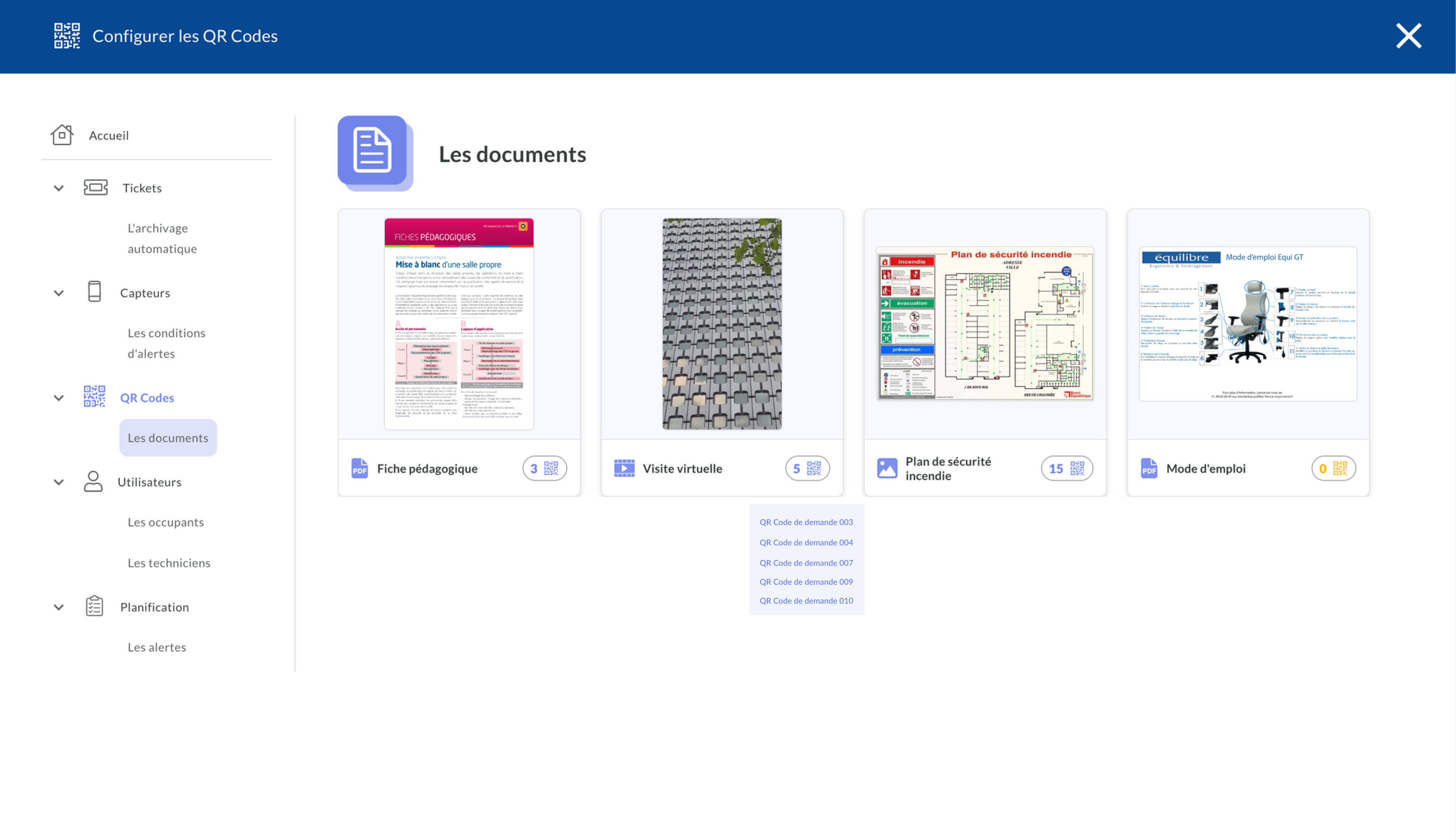
Task: Open link QR Code de demande 003
Action: click(x=806, y=522)
